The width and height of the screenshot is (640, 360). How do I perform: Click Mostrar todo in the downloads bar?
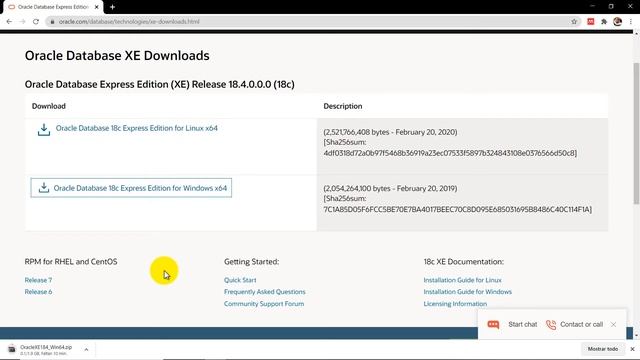[x=603, y=349]
